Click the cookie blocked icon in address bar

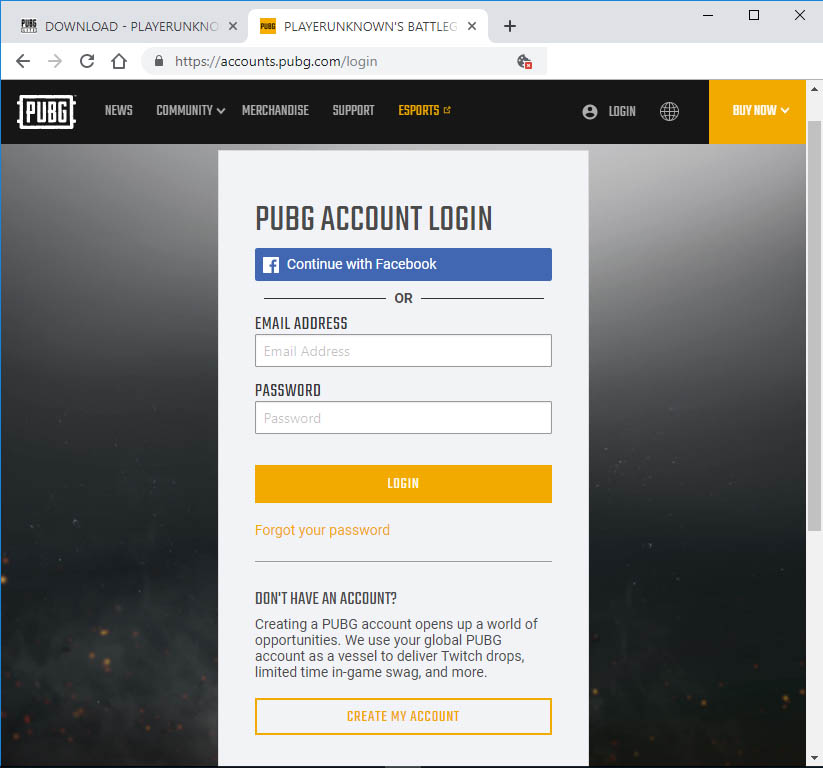coord(524,61)
